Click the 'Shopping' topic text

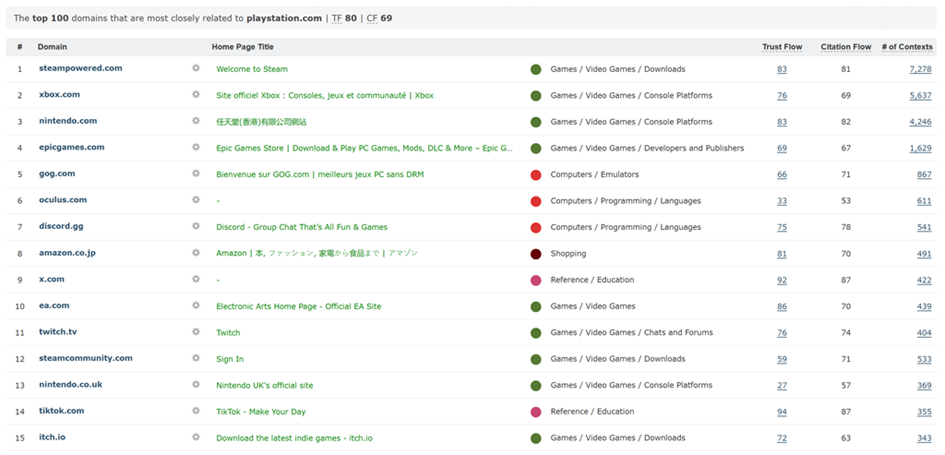[x=568, y=254]
